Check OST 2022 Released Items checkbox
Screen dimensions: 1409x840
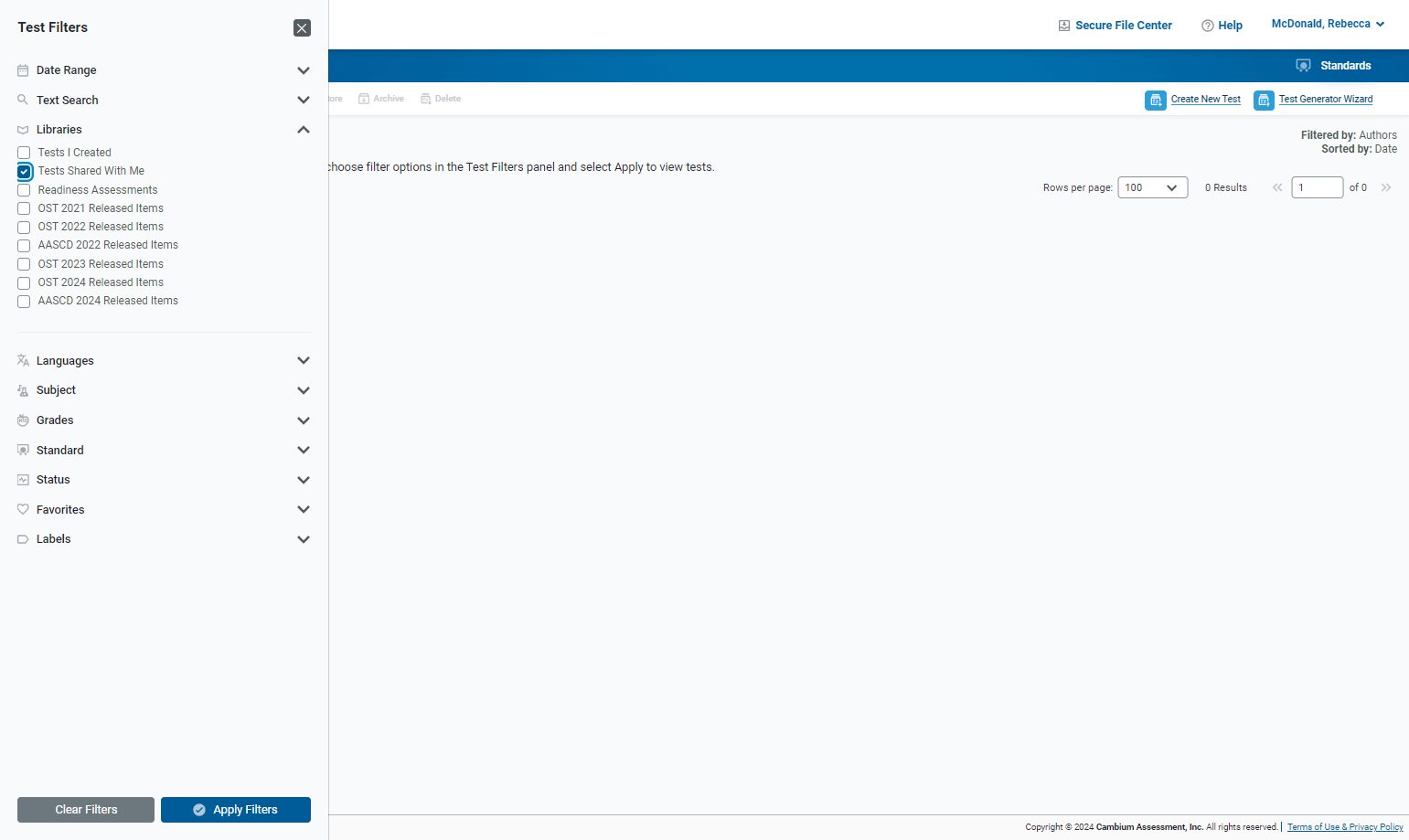24,227
